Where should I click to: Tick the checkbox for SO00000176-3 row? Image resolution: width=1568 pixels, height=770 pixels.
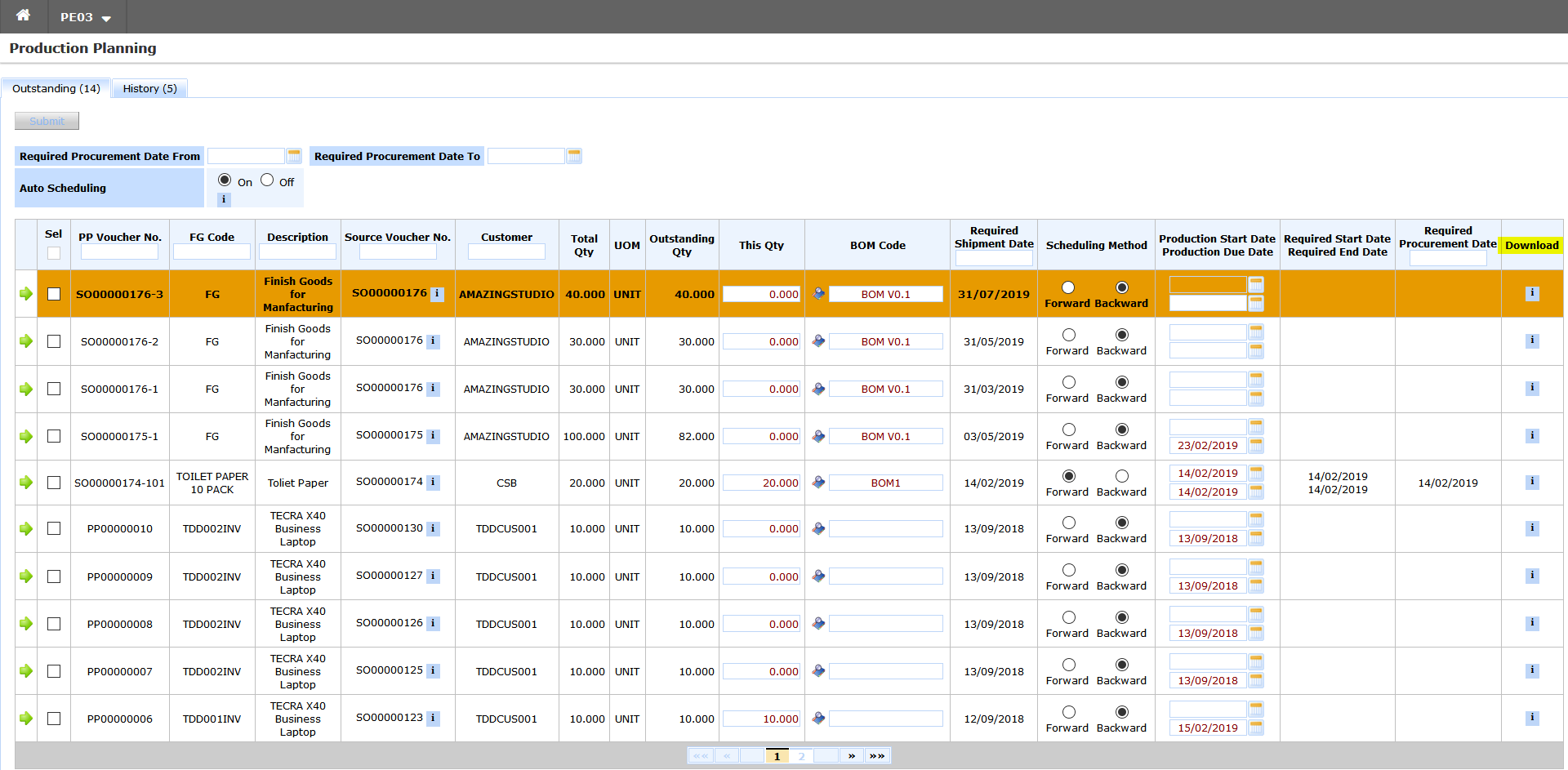coord(54,294)
